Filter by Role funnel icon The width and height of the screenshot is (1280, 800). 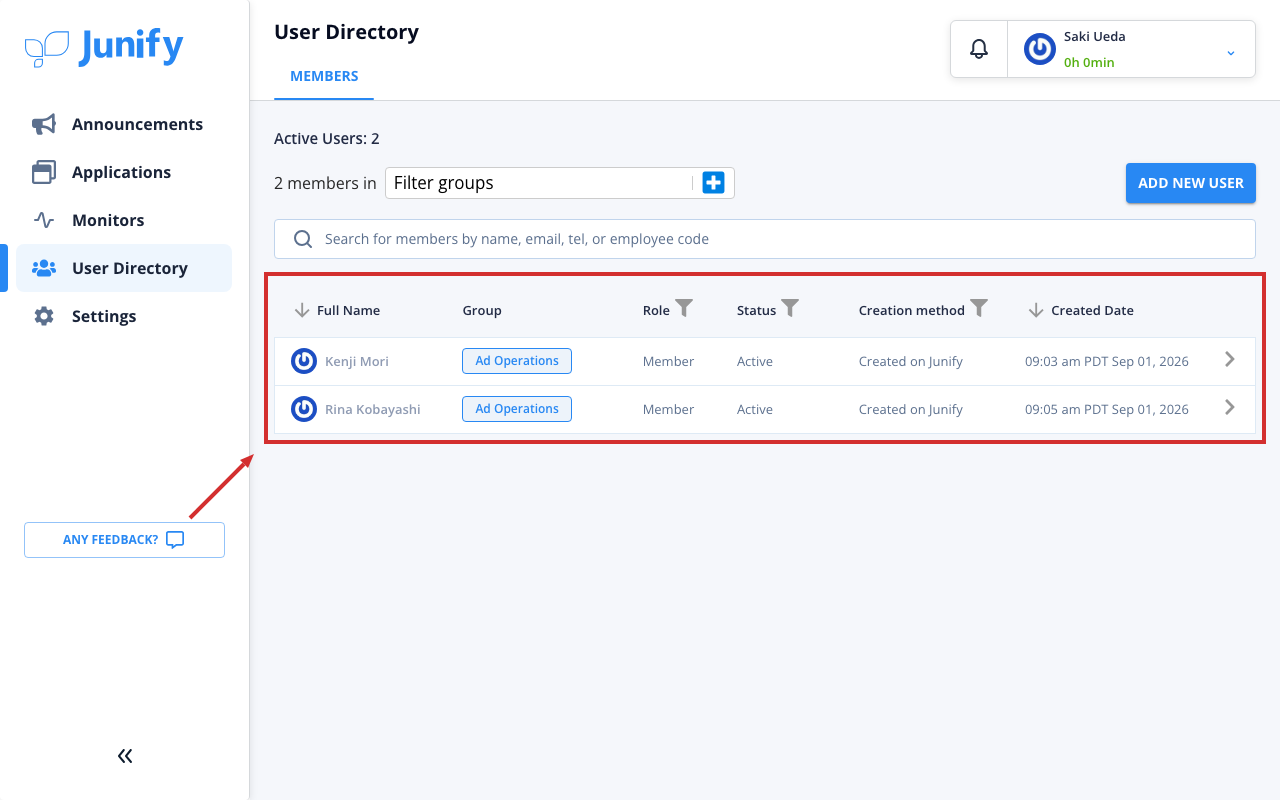(x=684, y=309)
